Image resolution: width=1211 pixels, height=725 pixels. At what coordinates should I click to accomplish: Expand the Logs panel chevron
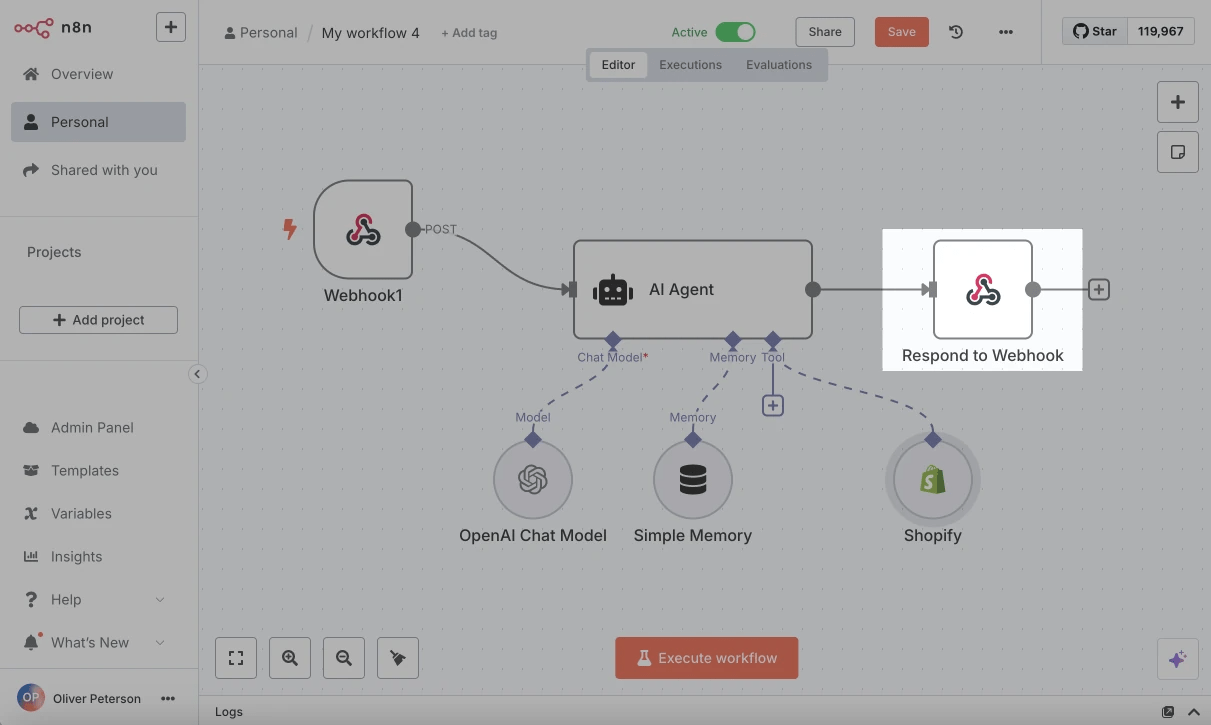[x=1194, y=712]
